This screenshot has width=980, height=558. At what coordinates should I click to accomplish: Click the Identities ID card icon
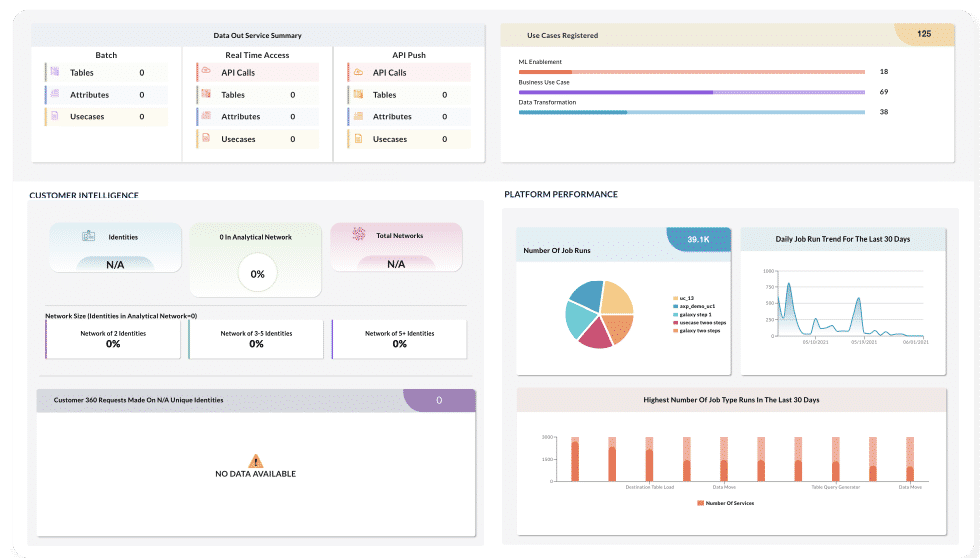(88, 236)
